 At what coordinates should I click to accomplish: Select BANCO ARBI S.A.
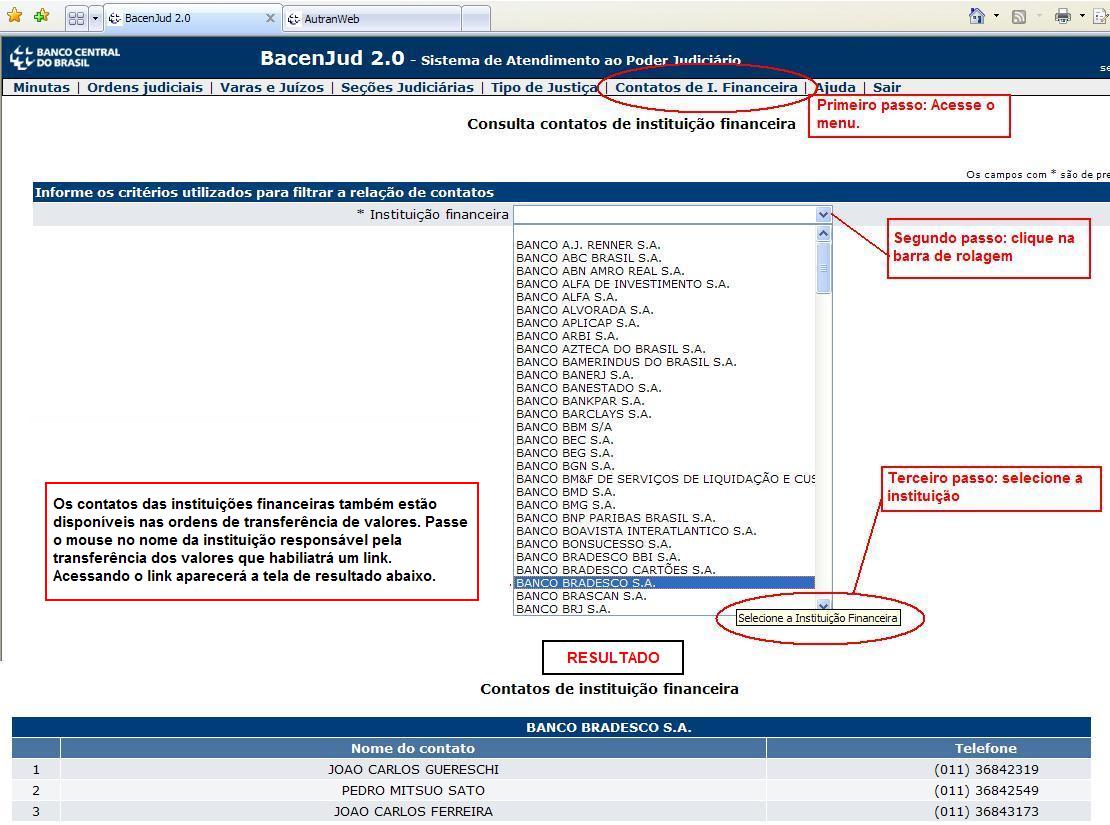pyautogui.click(x=665, y=336)
